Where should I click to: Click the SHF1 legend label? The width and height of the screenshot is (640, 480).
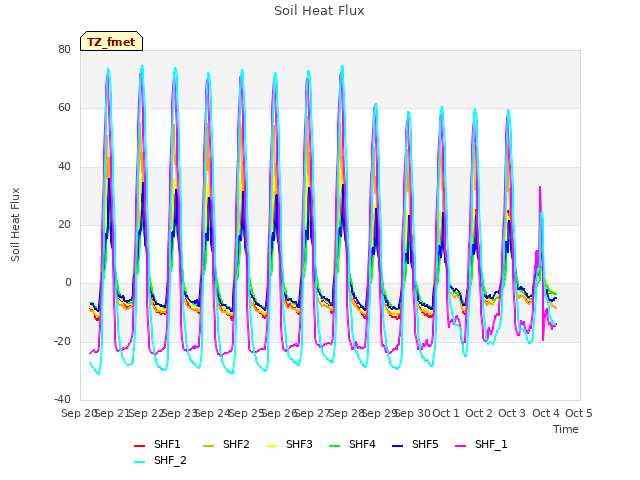click(167, 444)
